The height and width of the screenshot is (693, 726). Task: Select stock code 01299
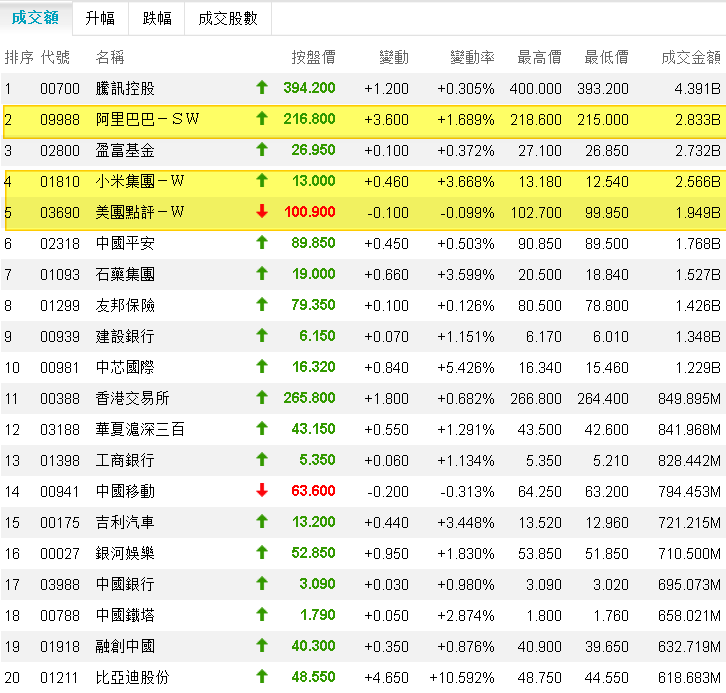tap(60, 306)
